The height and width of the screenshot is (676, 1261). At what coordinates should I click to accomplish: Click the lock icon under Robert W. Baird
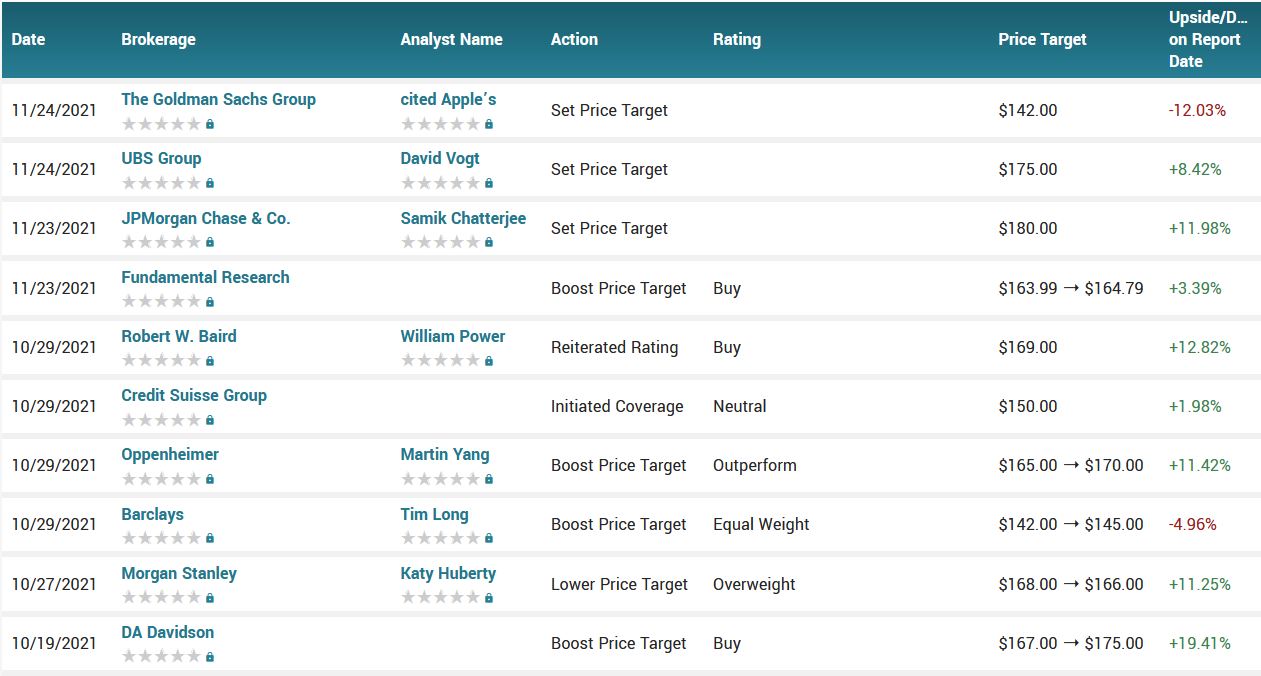tap(210, 361)
